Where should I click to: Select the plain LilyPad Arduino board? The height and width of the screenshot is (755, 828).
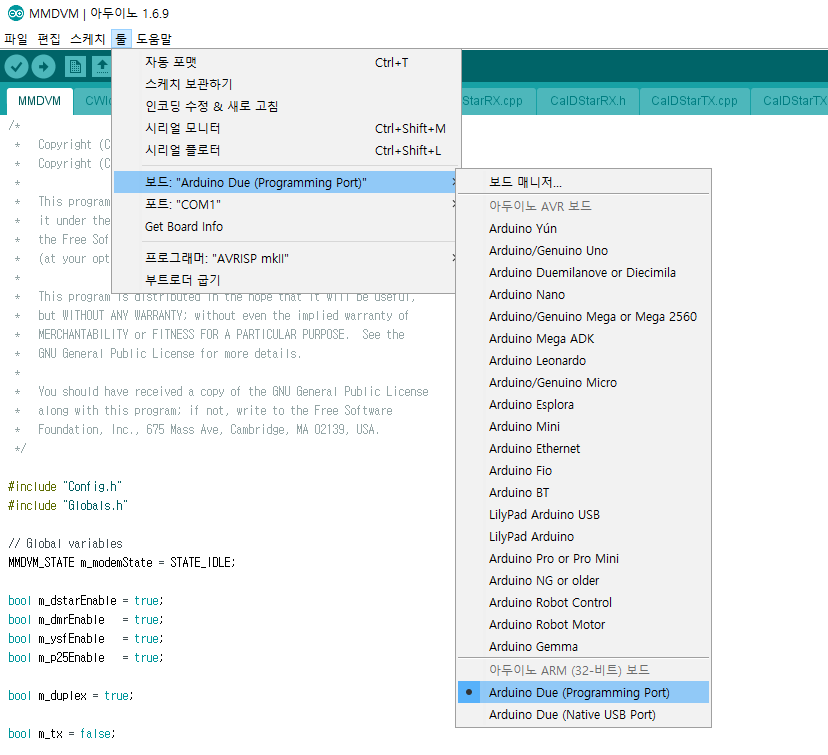[583, 536]
